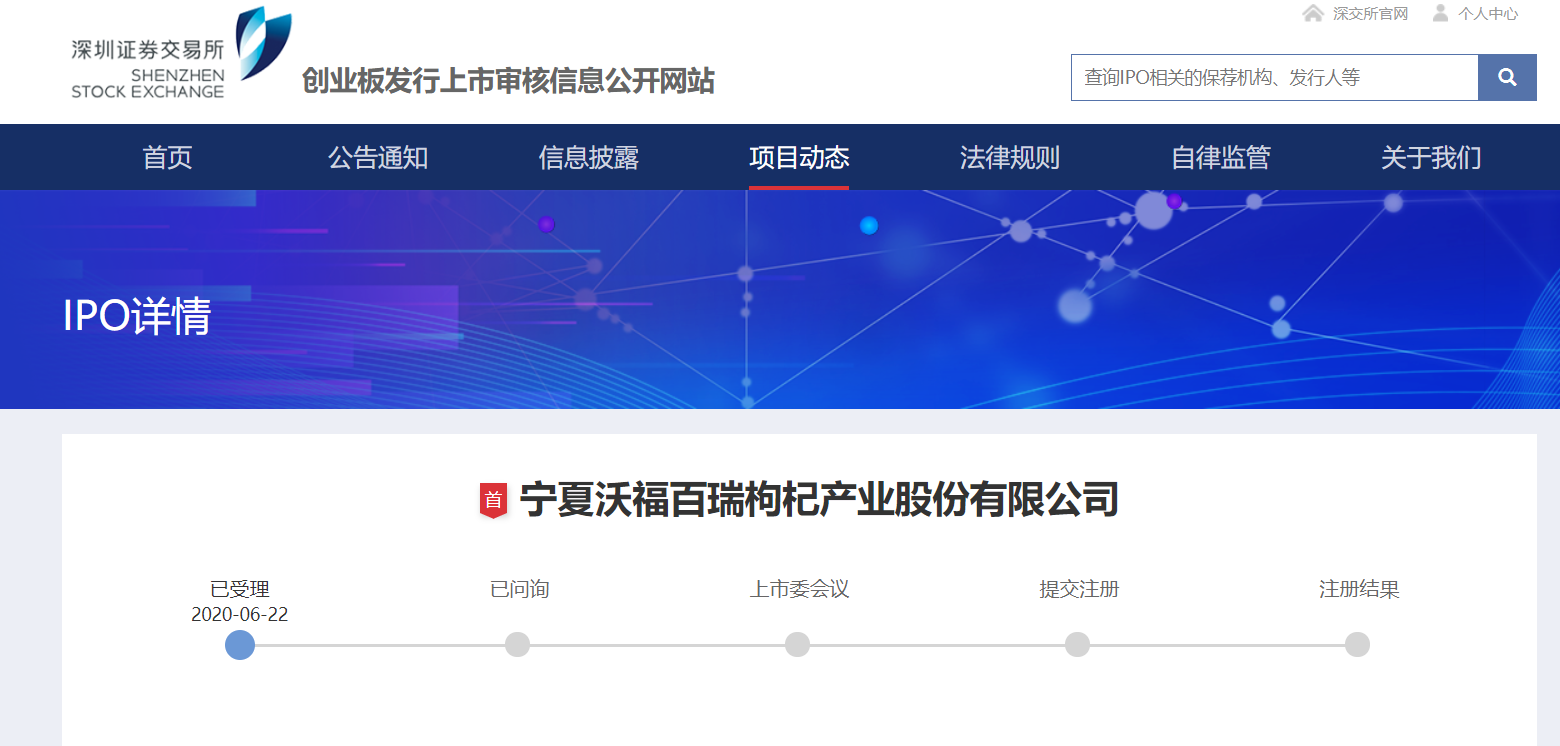Click the grey 上市委会议 progress node
This screenshot has width=1560, height=746.
(x=797, y=645)
